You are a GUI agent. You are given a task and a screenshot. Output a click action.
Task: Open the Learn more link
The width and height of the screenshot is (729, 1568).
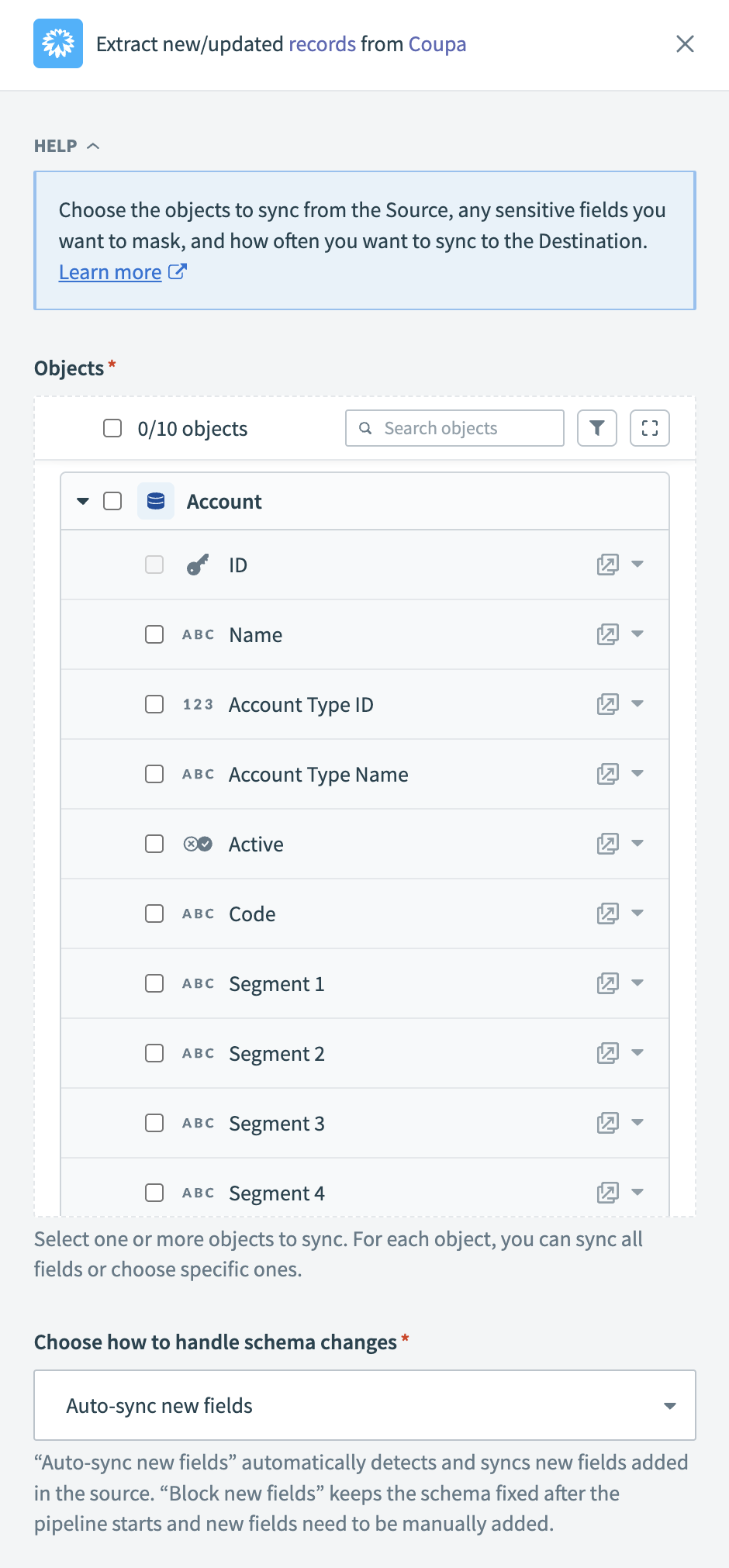(x=110, y=272)
